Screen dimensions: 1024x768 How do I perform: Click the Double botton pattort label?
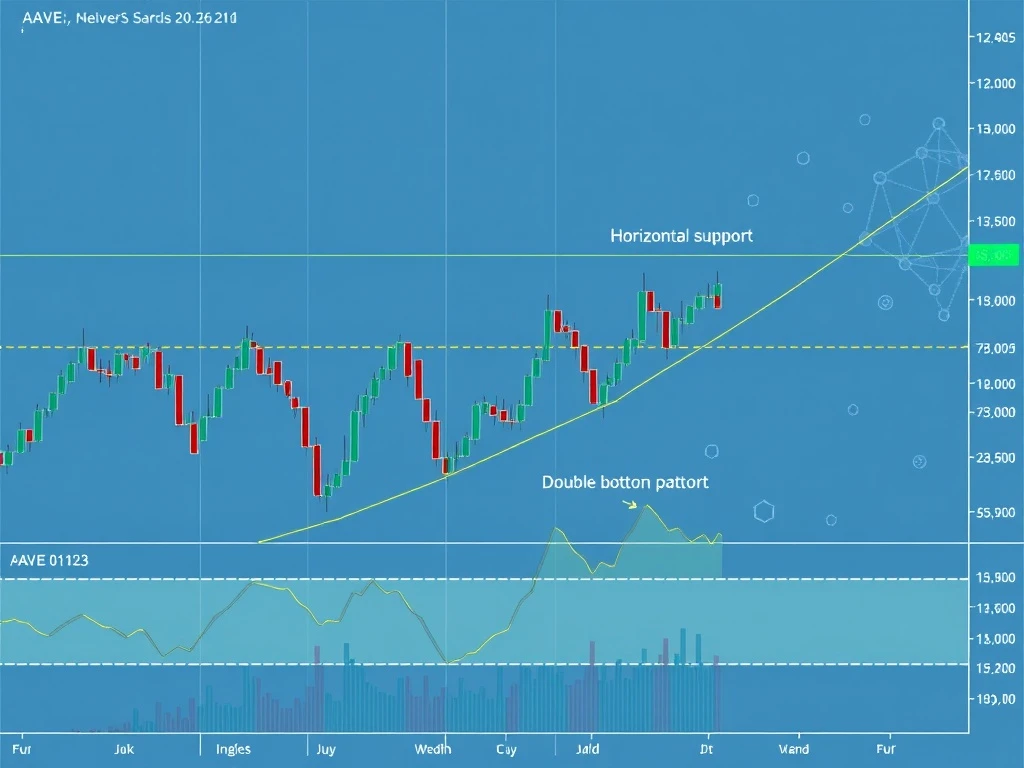coord(625,481)
